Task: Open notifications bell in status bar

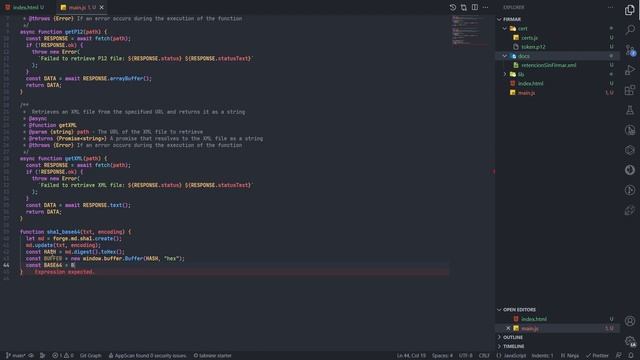Action: (631, 356)
